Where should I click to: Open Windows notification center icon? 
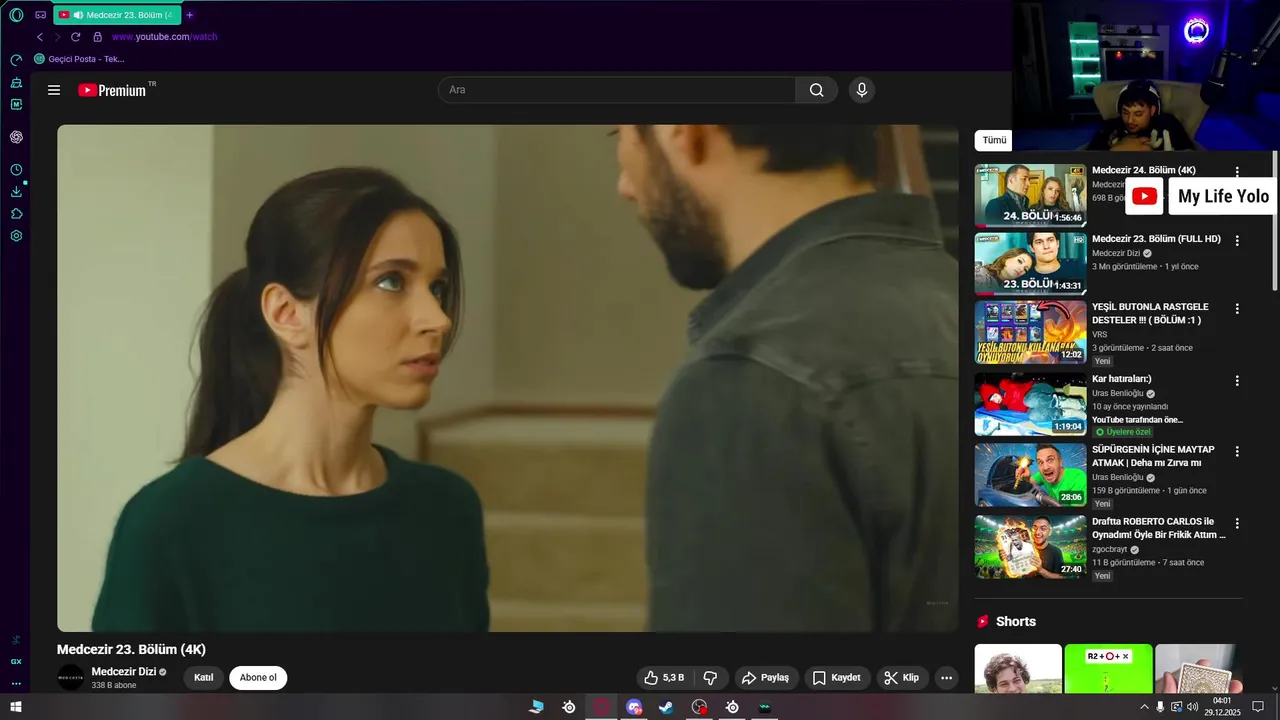(1258, 707)
